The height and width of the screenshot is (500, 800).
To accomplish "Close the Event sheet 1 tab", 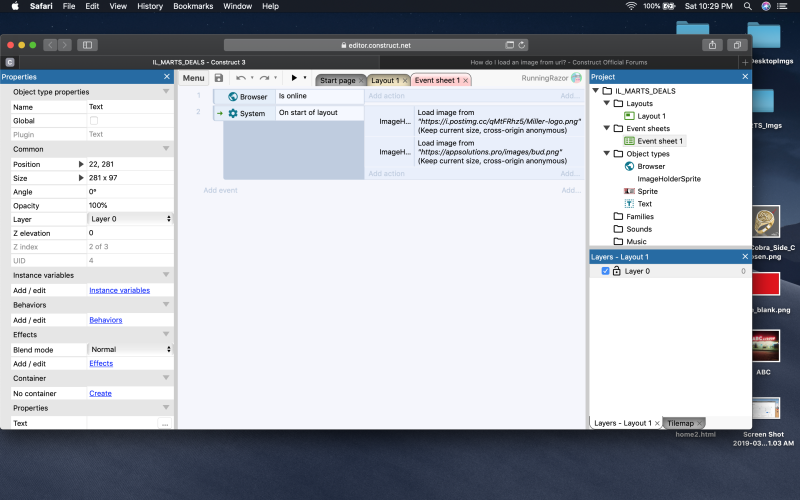I will [465, 80].
